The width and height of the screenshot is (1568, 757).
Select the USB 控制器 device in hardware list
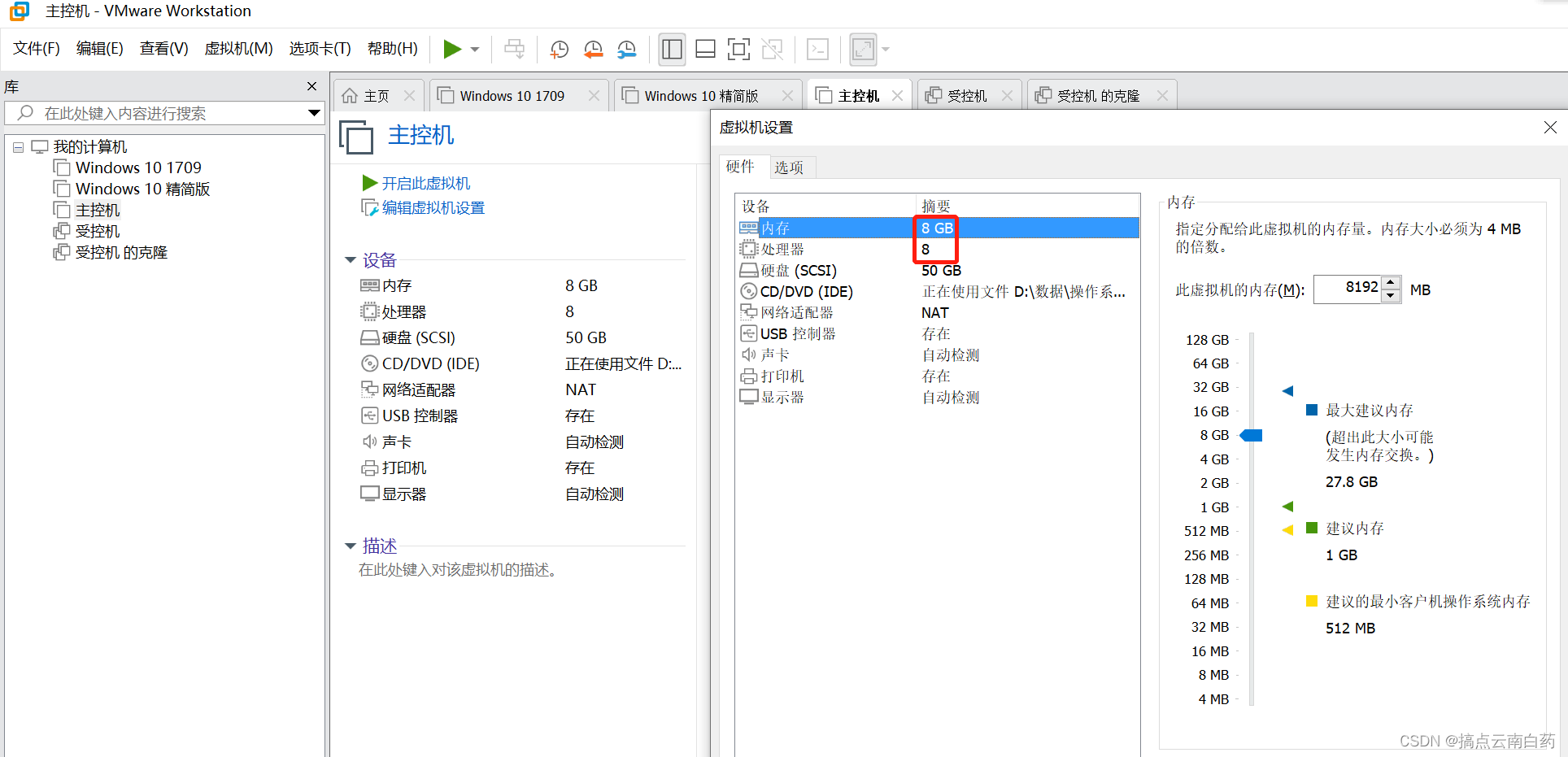click(x=797, y=333)
